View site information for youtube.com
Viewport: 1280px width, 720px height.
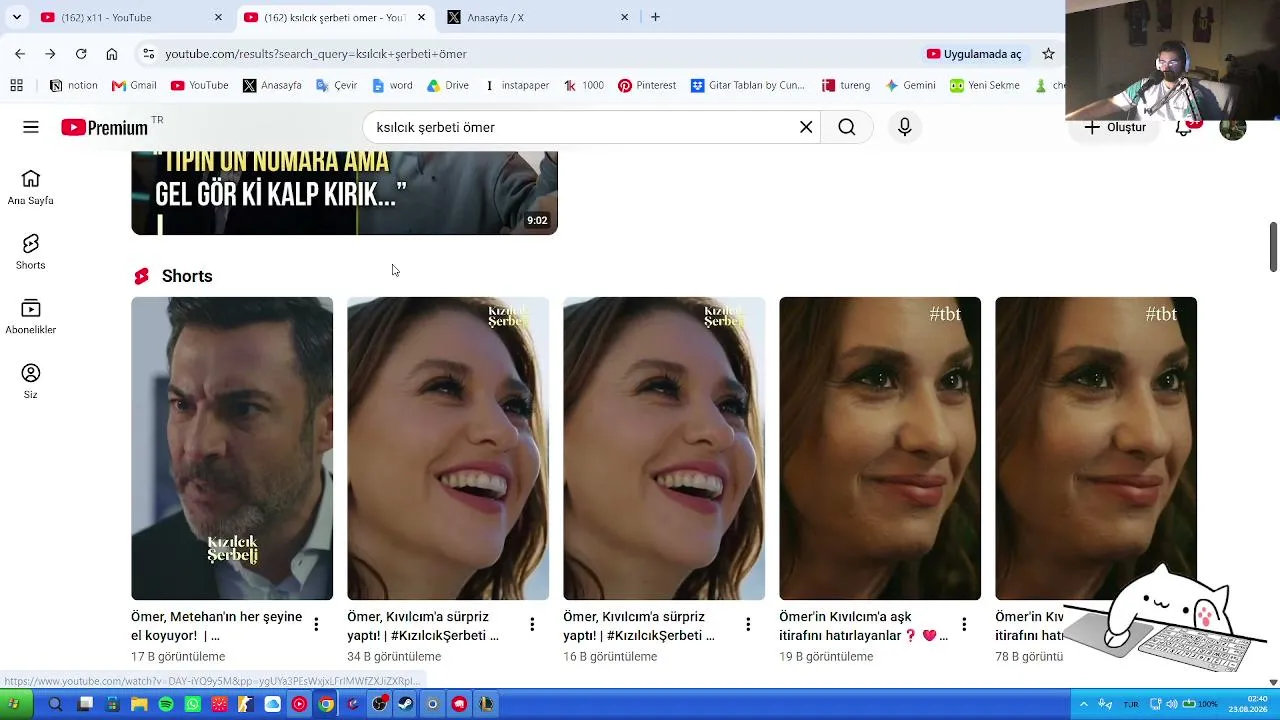pos(148,54)
